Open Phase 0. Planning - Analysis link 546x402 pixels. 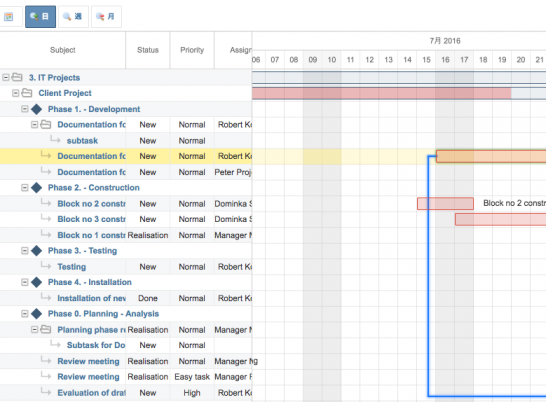pyautogui.click(x=103, y=314)
